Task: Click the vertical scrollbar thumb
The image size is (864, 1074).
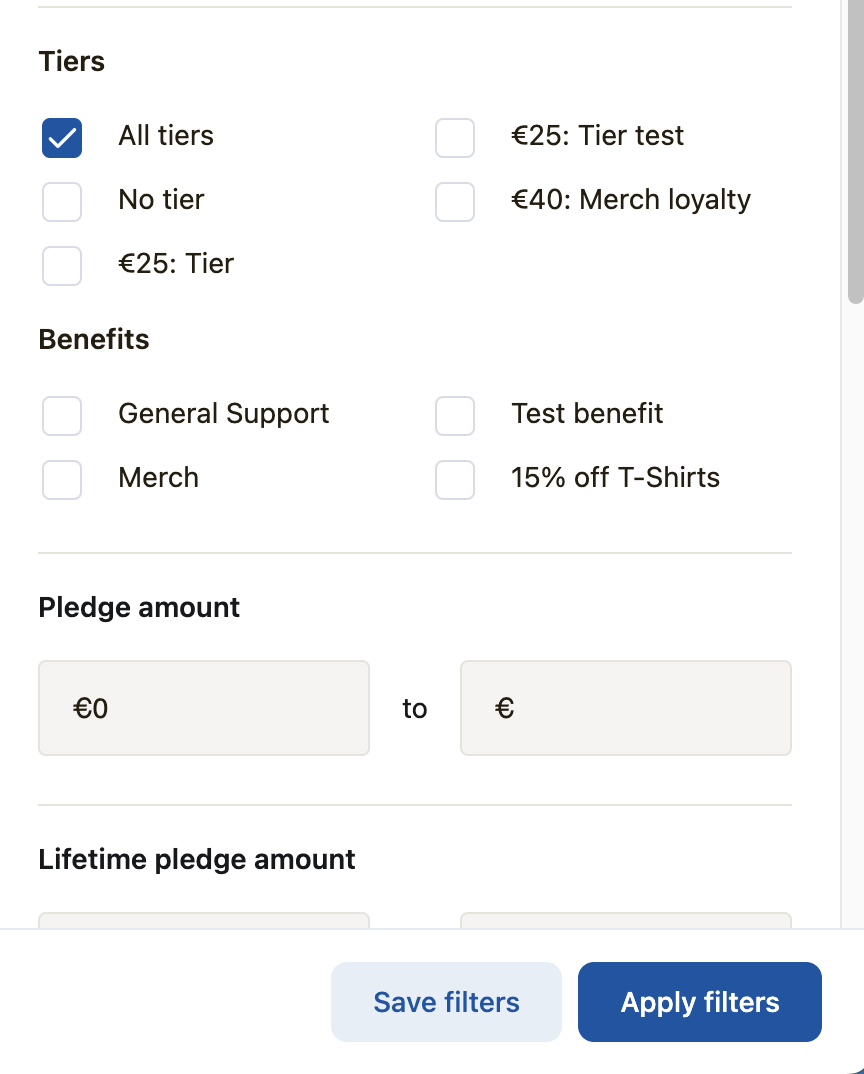Action: click(x=855, y=150)
